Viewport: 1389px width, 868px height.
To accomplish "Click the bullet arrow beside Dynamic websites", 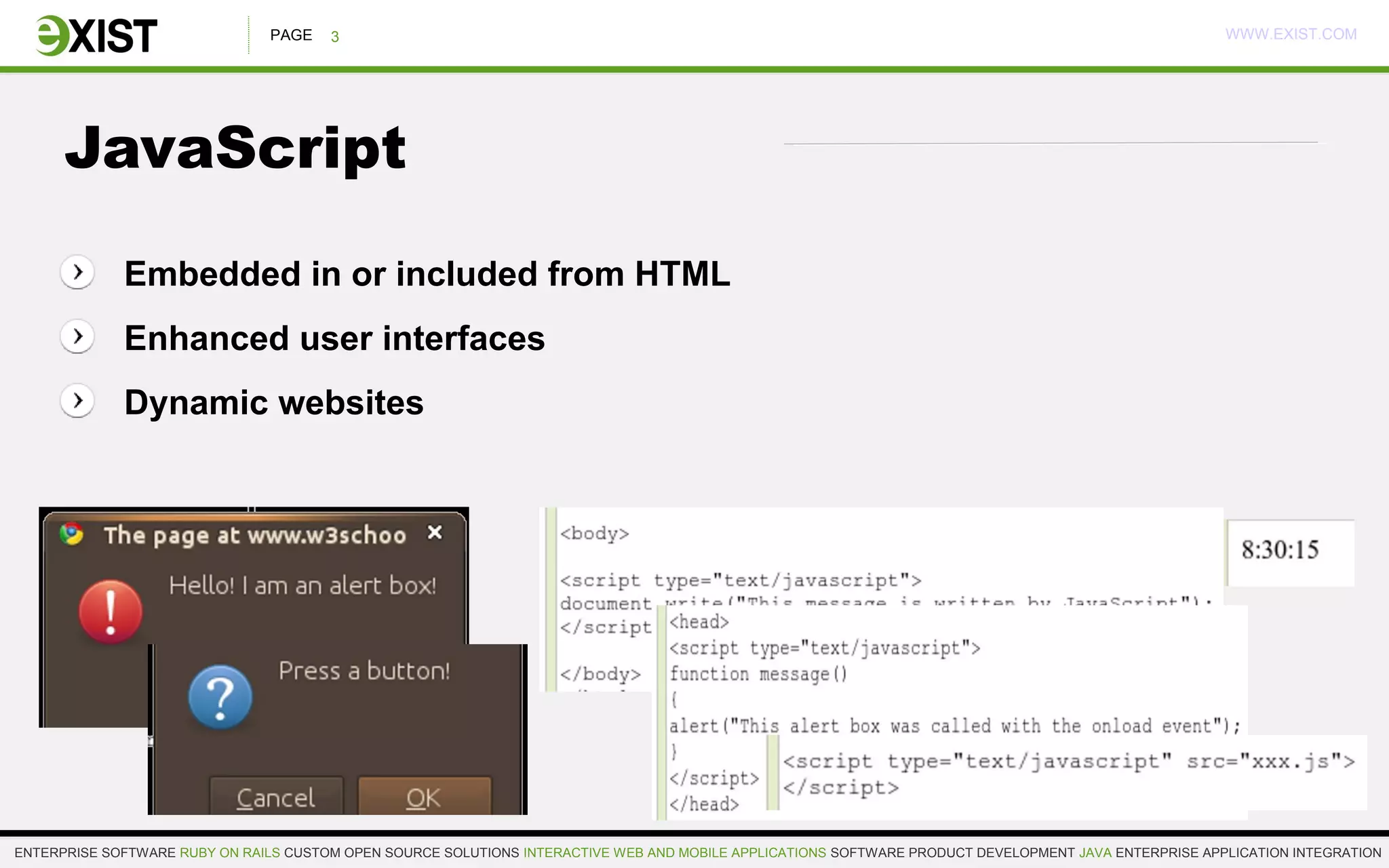I will [x=77, y=401].
